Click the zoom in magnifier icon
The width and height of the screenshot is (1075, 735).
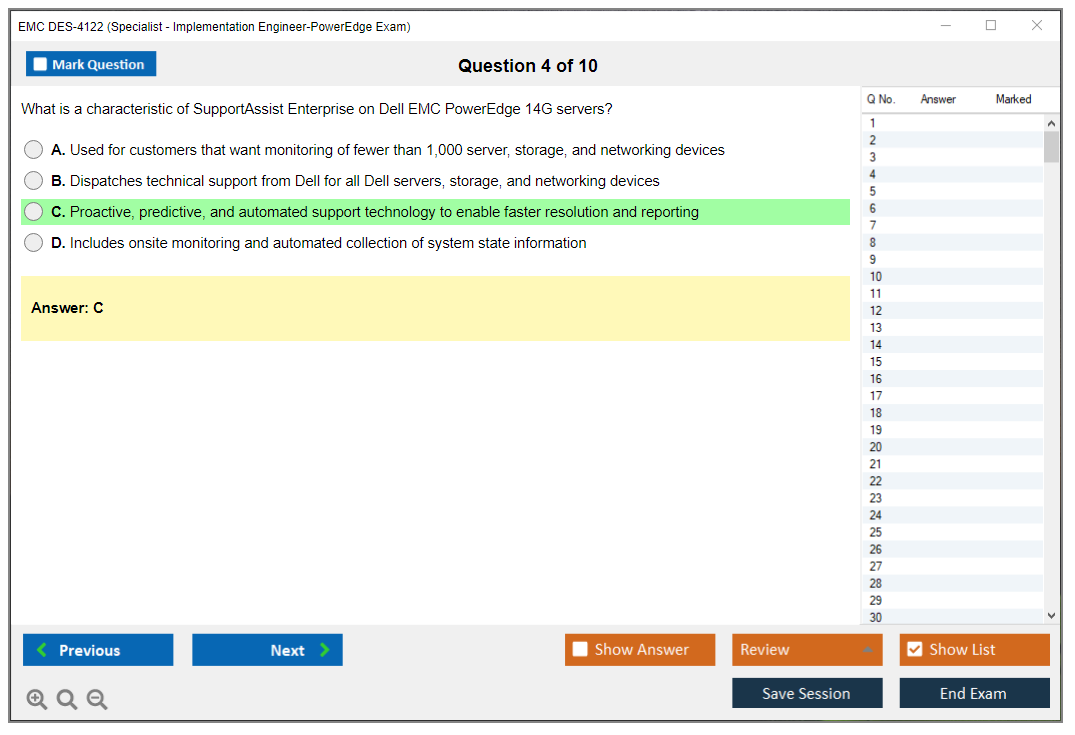click(37, 700)
